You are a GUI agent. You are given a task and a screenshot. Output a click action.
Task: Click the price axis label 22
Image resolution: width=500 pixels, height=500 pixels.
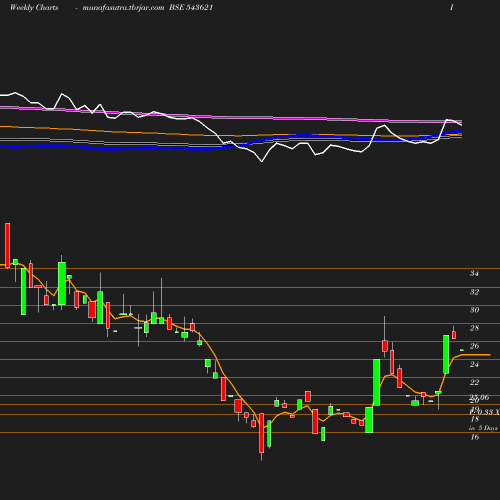(x=474, y=382)
